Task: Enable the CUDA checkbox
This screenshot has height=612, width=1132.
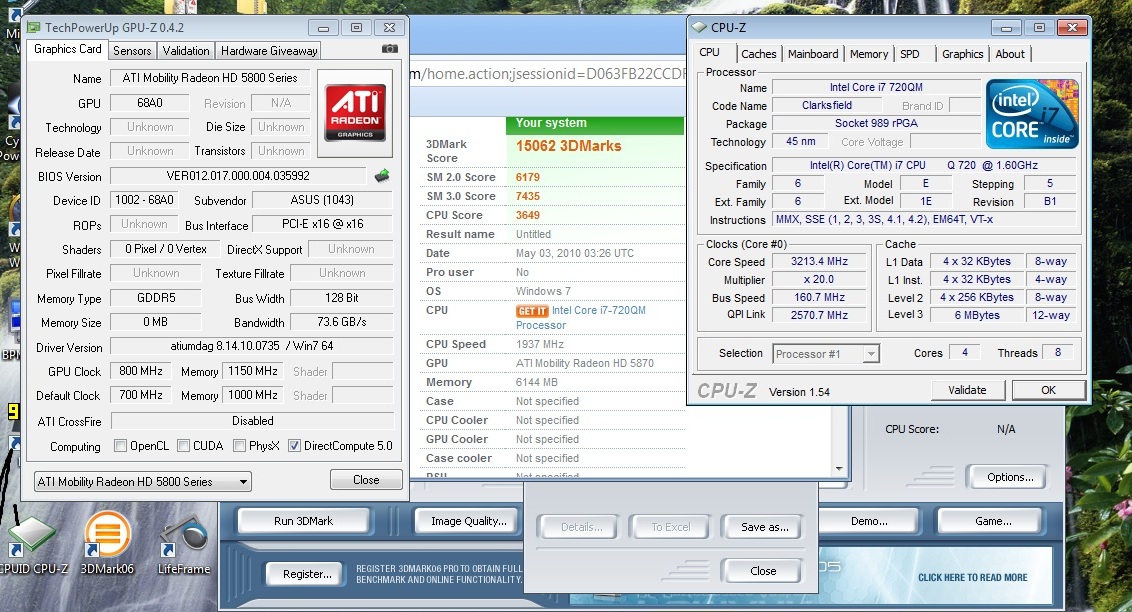Action: [183, 446]
